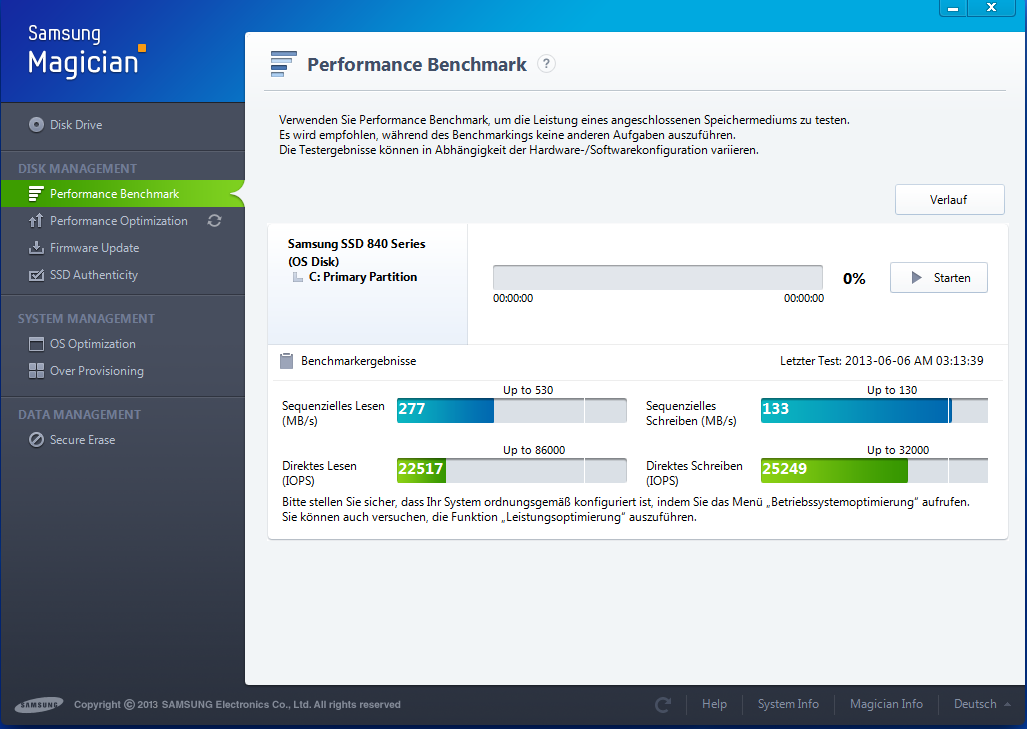The height and width of the screenshot is (729, 1027).
Task: Click the Firmware Update download icon
Action: (x=36, y=248)
